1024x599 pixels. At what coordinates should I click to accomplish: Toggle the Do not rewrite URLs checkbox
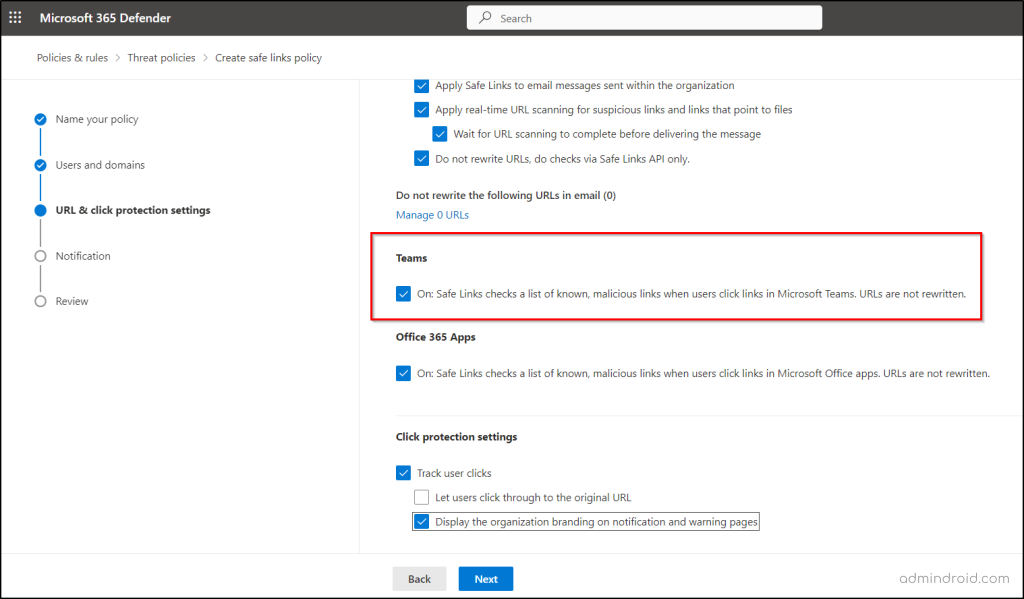point(422,157)
